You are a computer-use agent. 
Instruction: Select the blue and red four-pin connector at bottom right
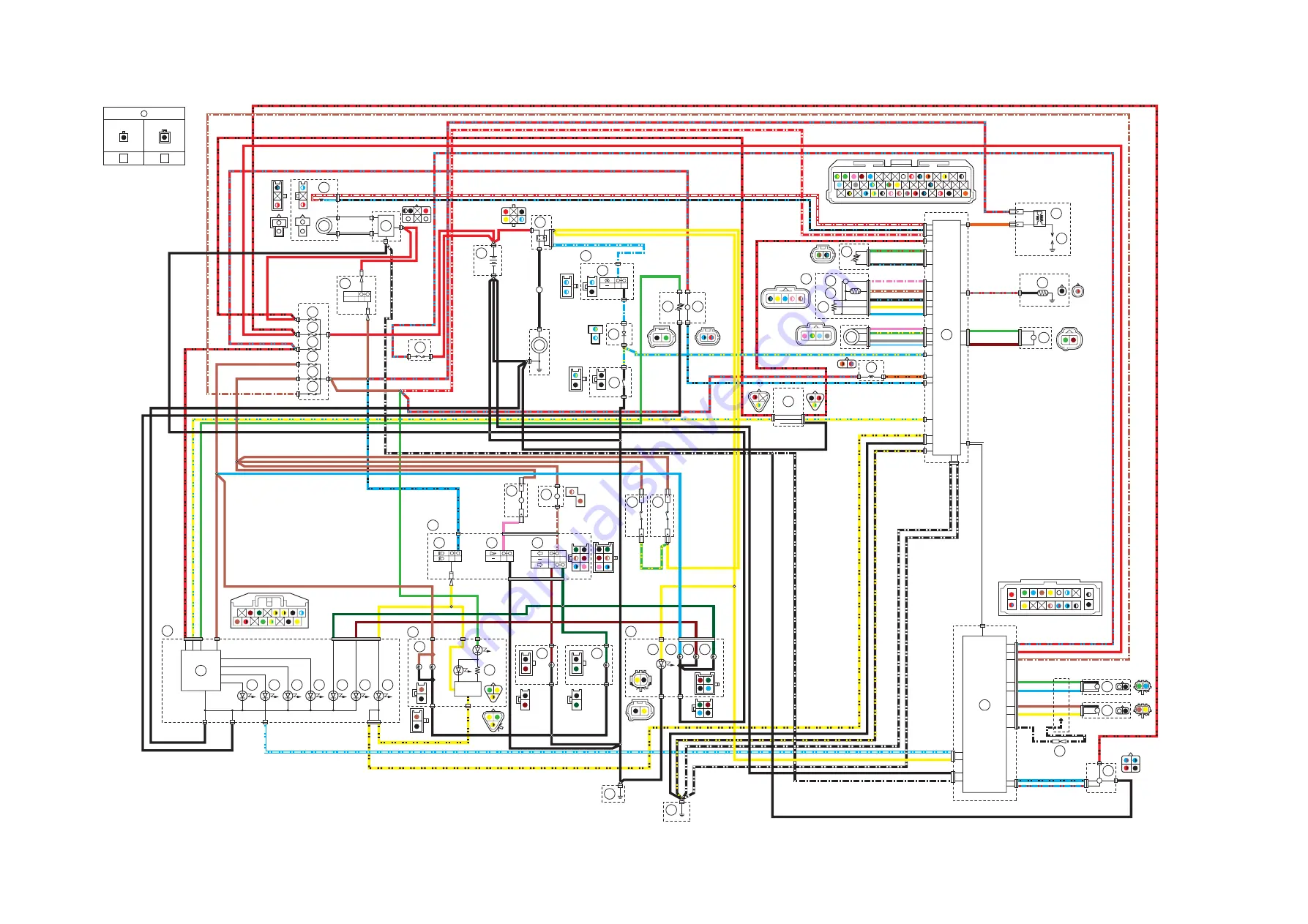(x=1131, y=763)
